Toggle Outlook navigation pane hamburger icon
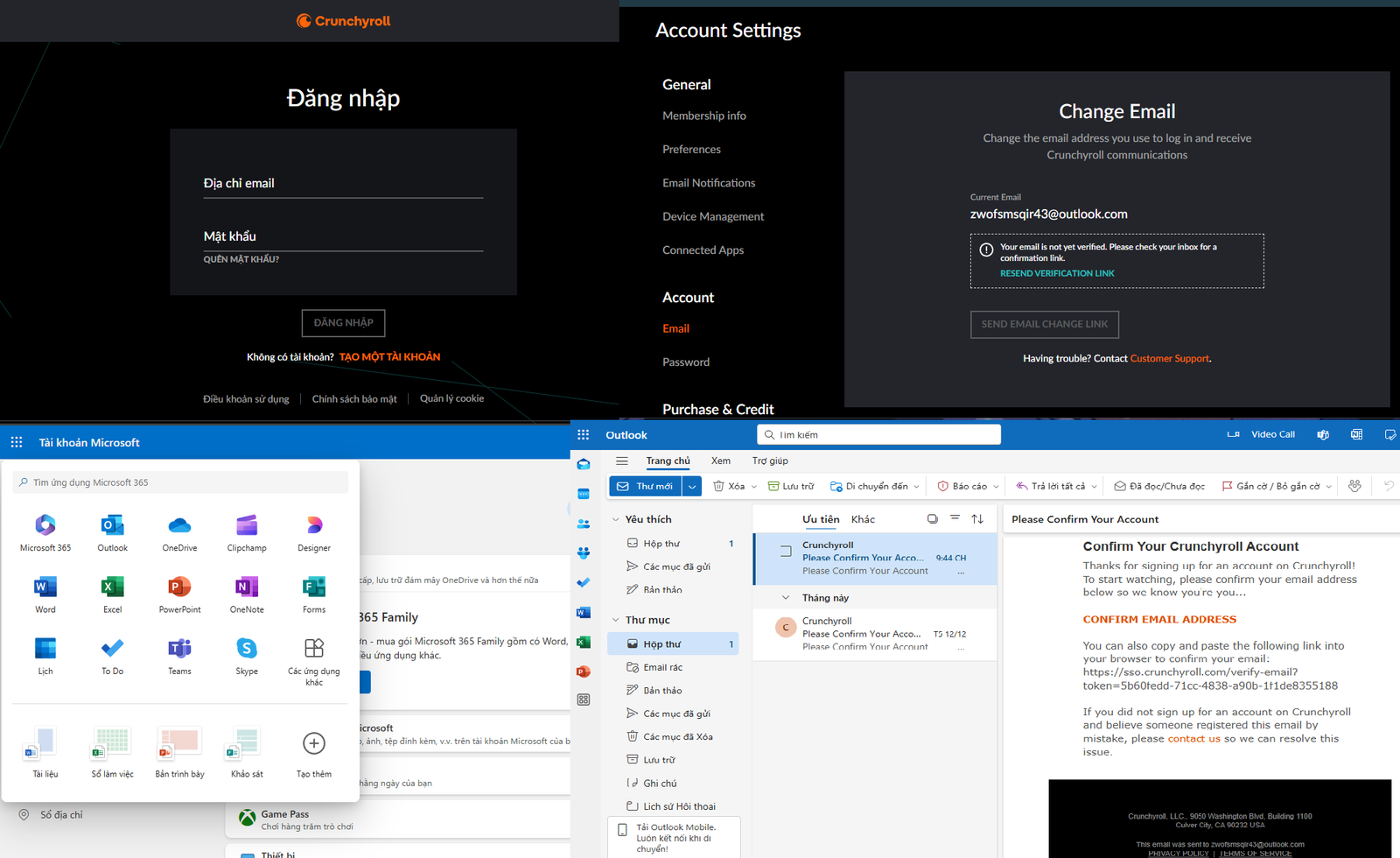 pos(622,461)
